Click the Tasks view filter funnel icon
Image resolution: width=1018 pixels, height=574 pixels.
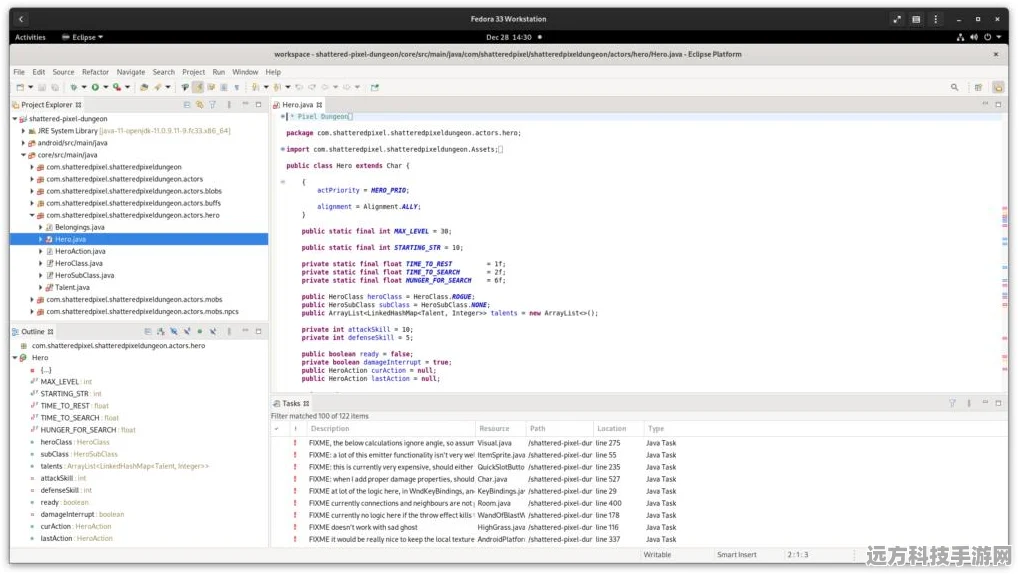pyautogui.click(x=952, y=403)
